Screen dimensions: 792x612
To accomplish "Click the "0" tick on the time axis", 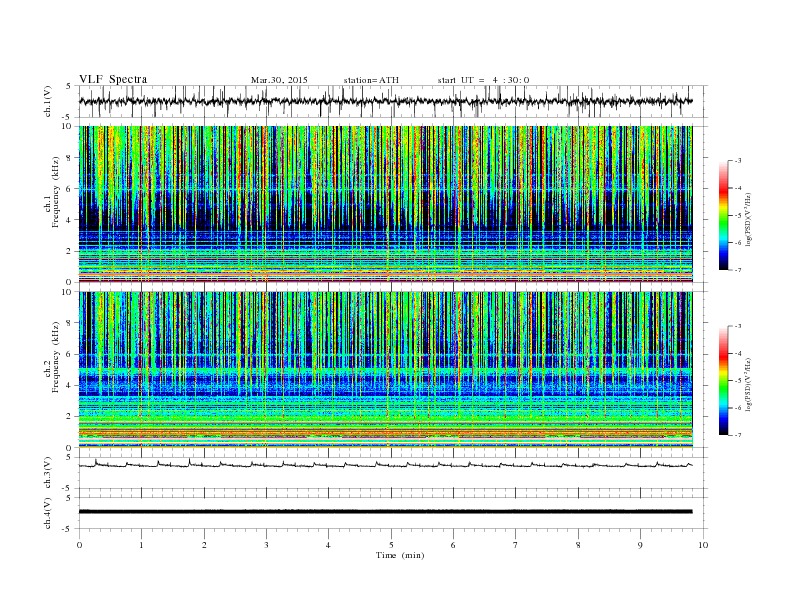I will point(79,545).
